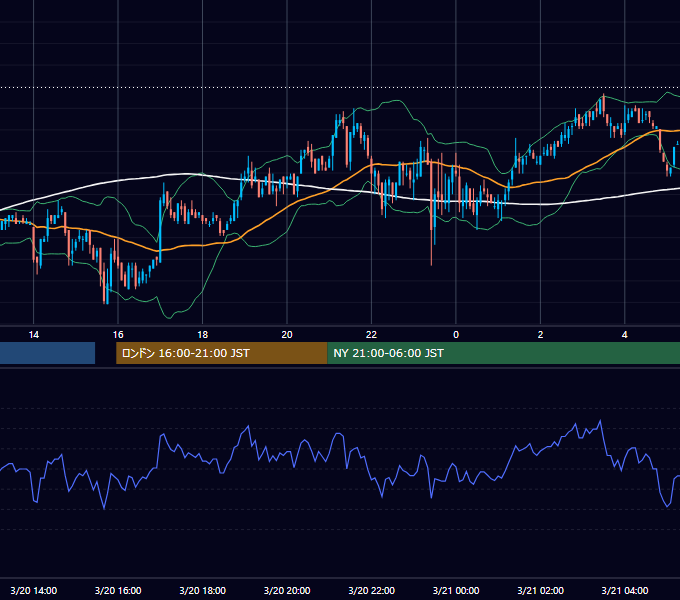Click the ロンドン 16:00-21:00 JST session bar

tap(222, 353)
